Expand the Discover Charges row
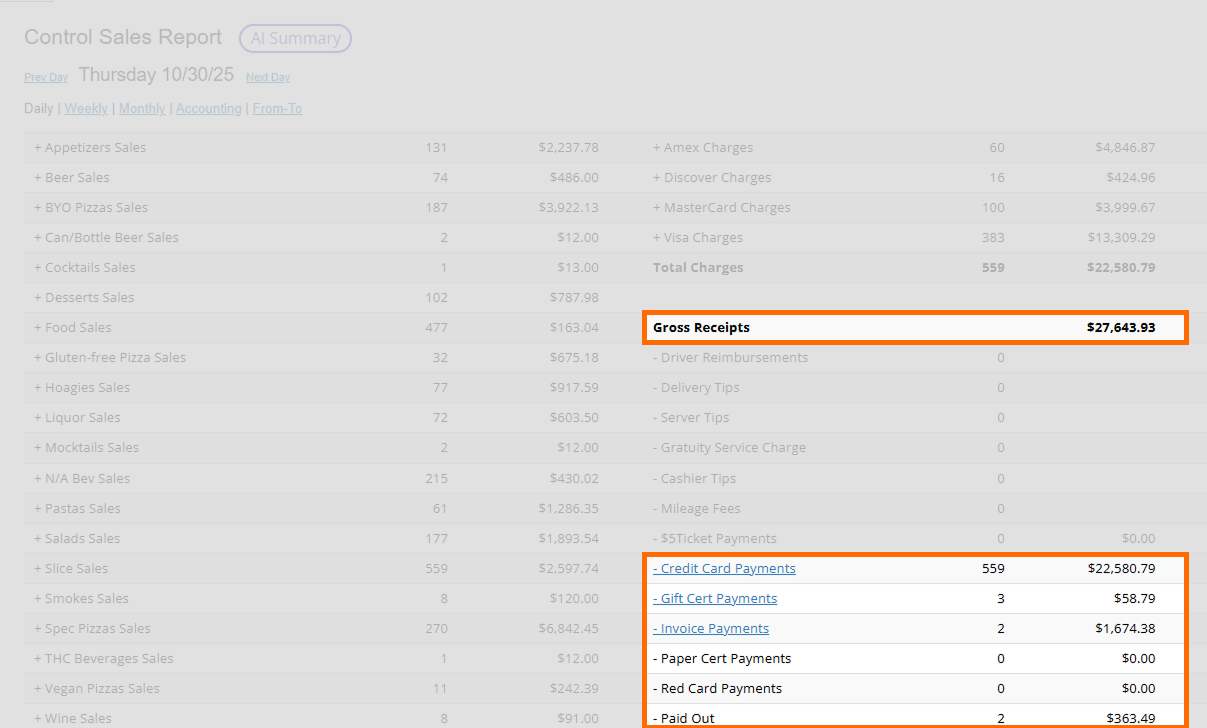The width and height of the screenshot is (1207, 728). pyautogui.click(x=712, y=177)
